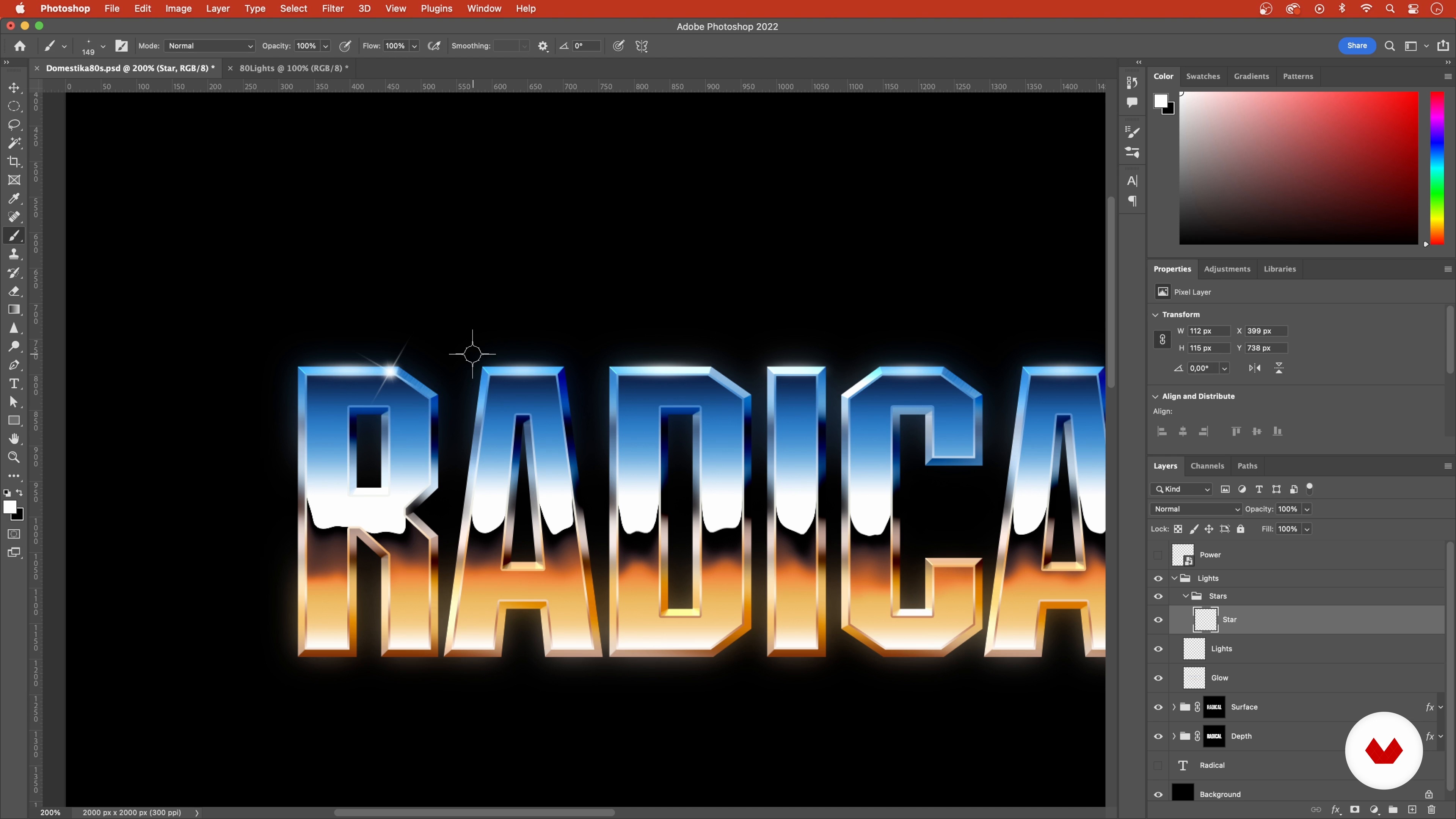Select the Gradient tool
The height and width of the screenshot is (819, 1456).
[14, 310]
